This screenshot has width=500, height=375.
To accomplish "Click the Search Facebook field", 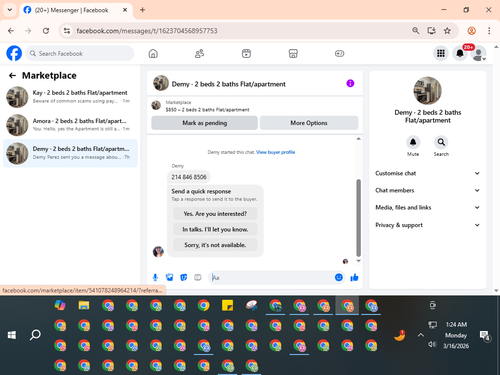I will [x=80, y=53].
